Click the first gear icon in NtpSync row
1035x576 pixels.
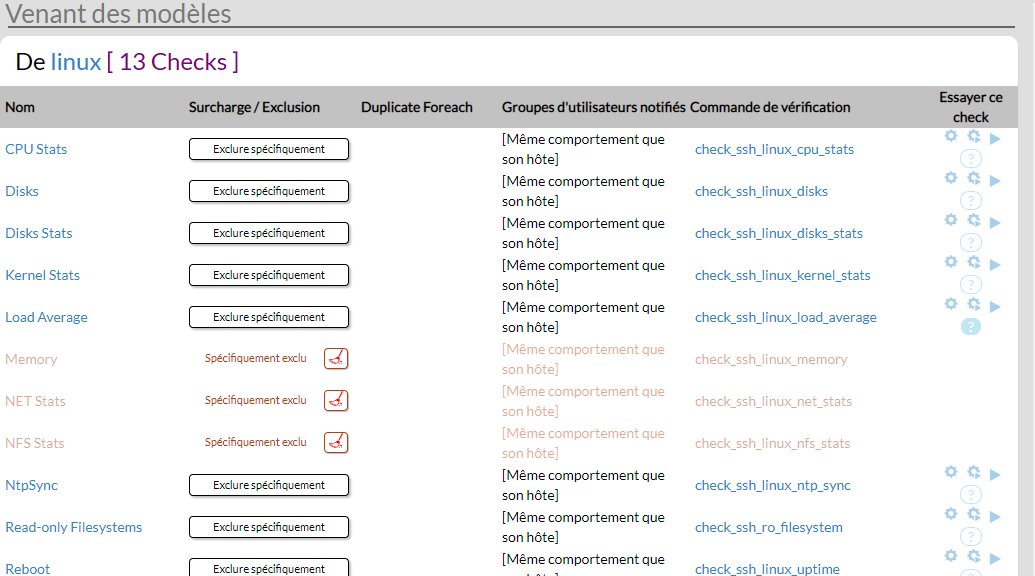click(x=951, y=472)
